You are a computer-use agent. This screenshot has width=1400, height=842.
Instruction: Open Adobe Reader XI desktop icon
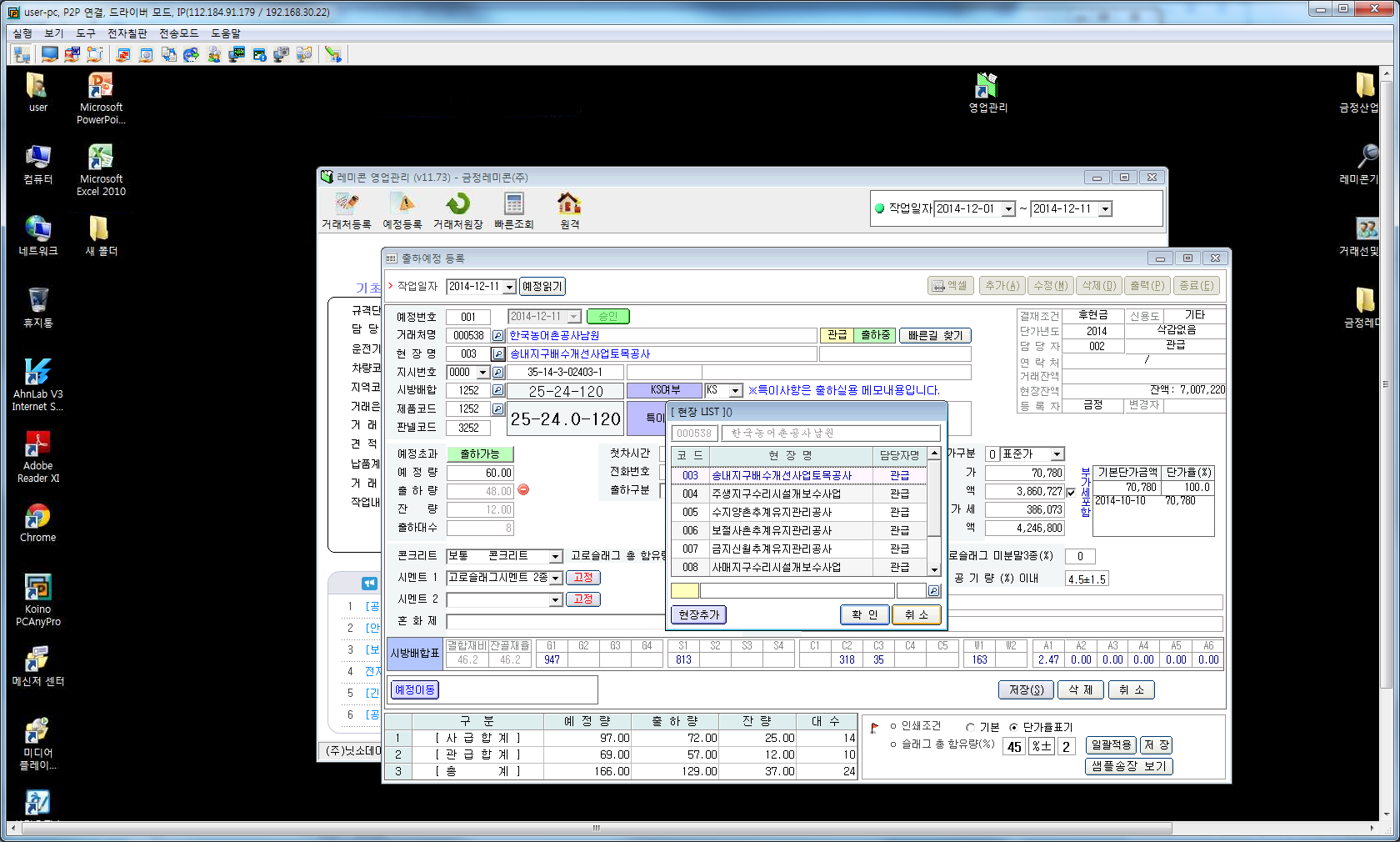click(37, 457)
